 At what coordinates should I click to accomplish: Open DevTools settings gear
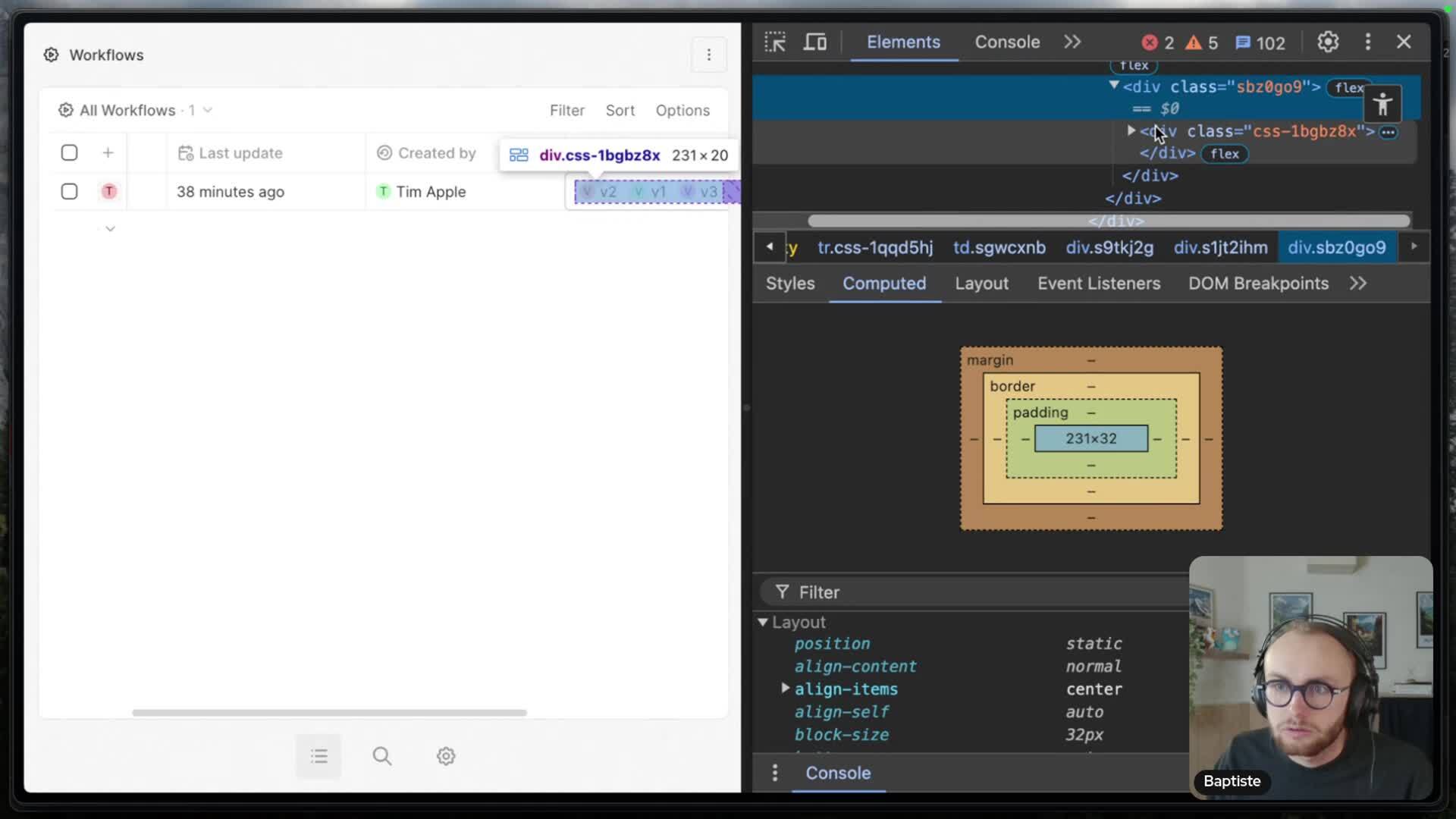pyautogui.click(x=1327, y=42)
